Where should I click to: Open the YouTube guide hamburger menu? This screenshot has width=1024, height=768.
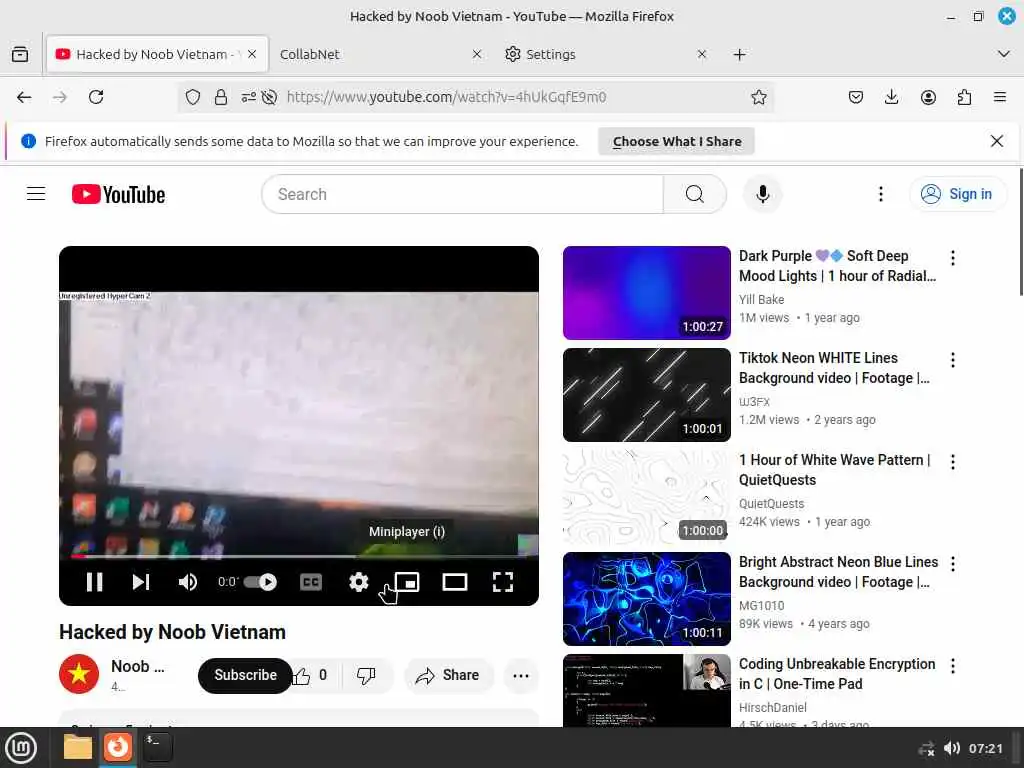tap(36, 194)
